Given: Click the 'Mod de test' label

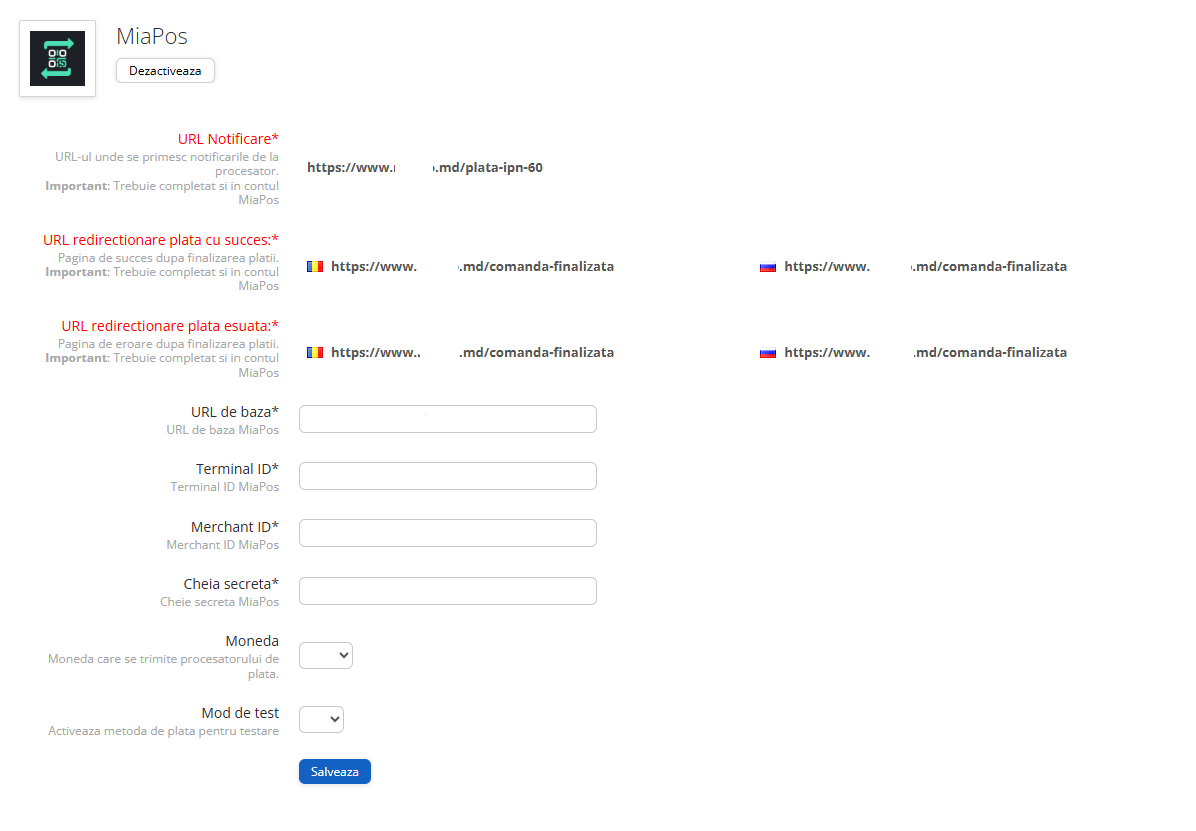Looking at the screenshot, I should [x=240, y=713].
